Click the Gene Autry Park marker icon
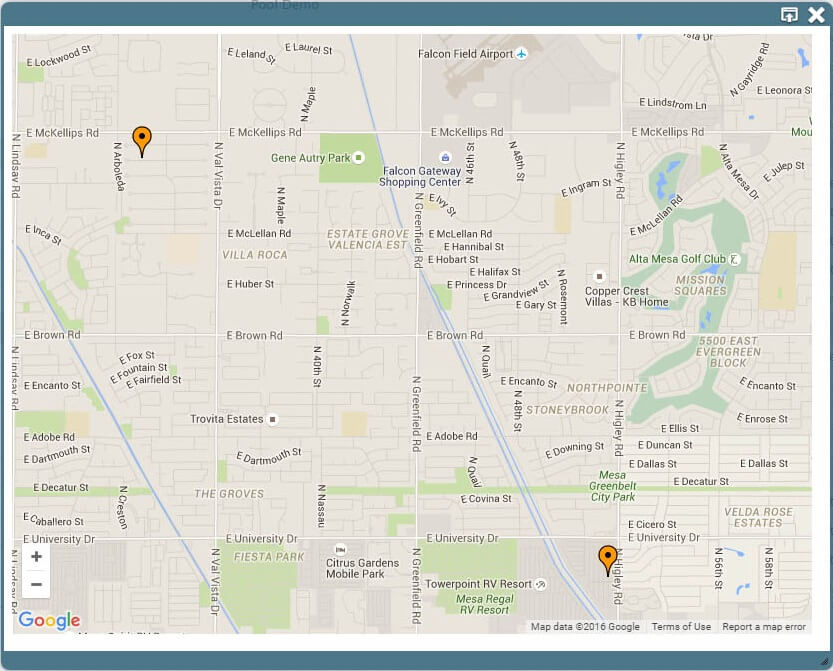The width and height of the screenshot is (833, 671). point(359,157)
